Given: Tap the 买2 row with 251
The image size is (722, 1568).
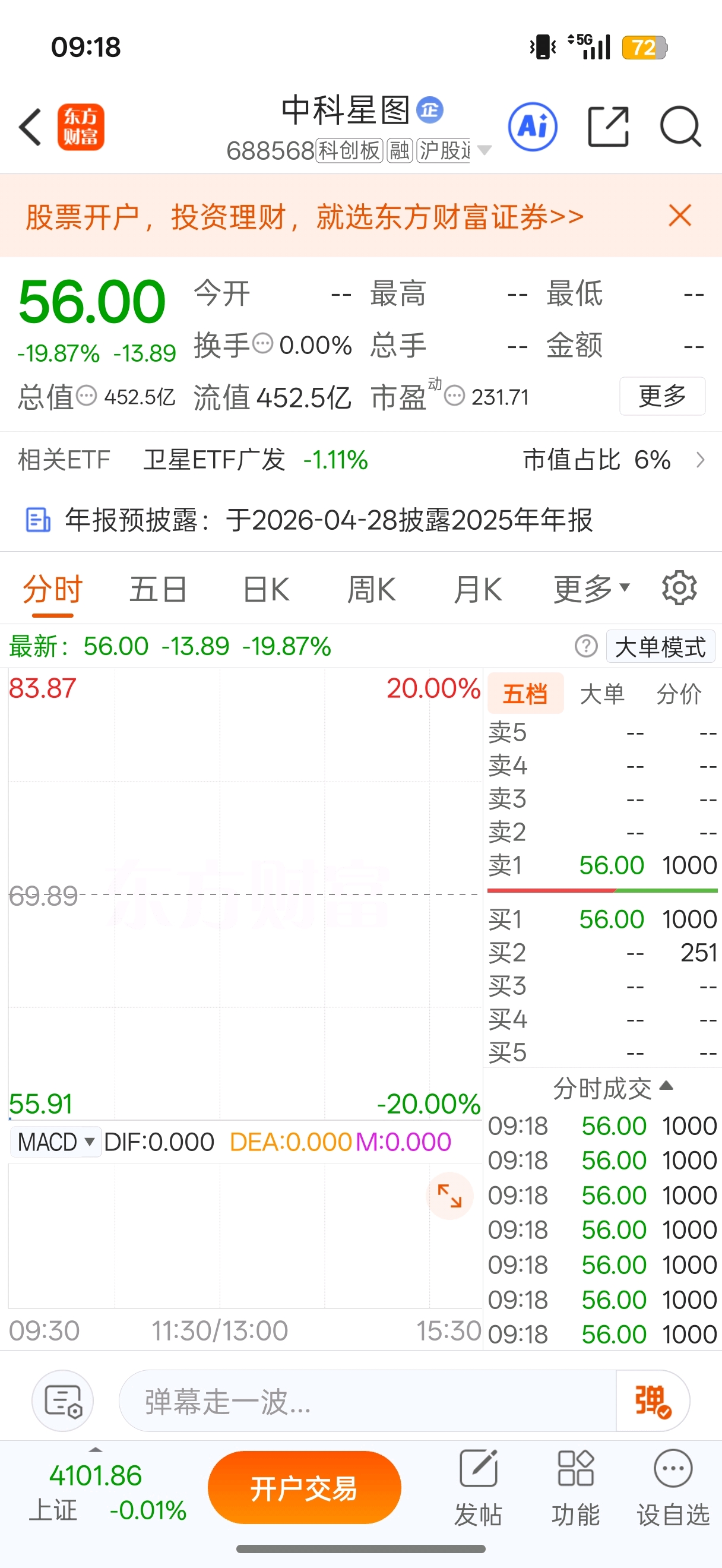Looking at the screenshot, I should (603, 953).
